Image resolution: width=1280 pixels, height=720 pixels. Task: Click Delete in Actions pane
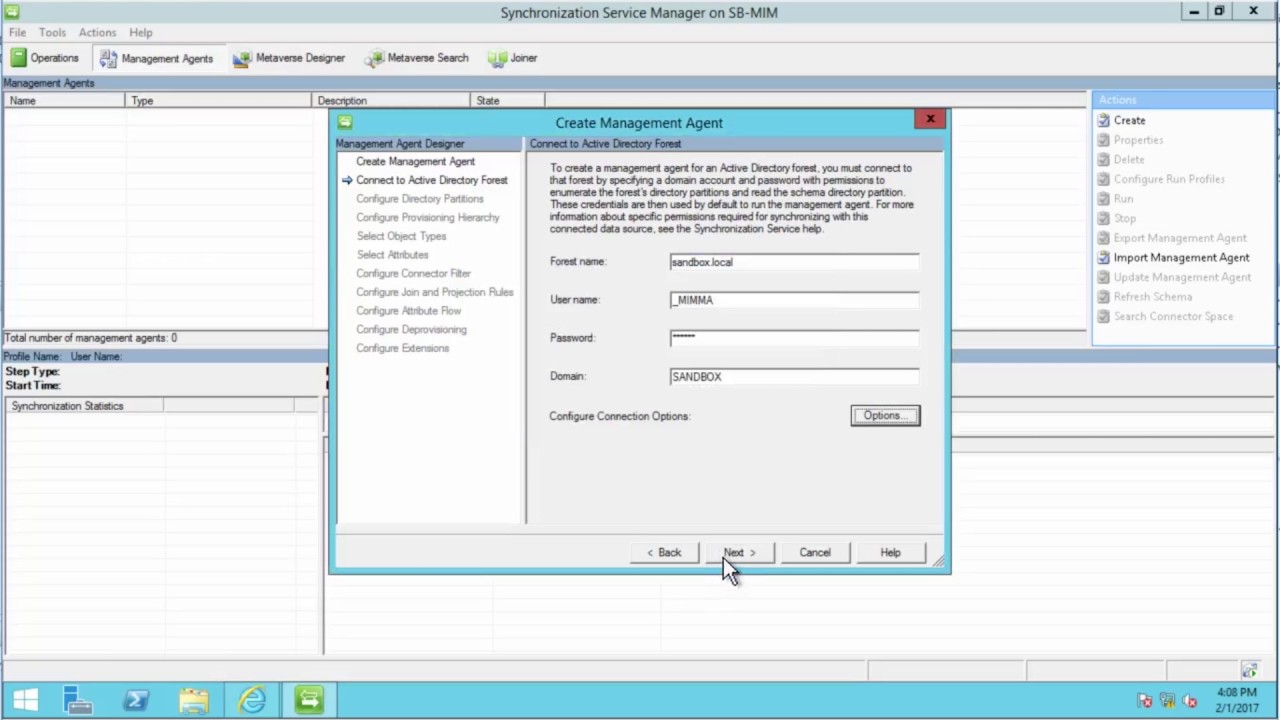click(1129, 159)
